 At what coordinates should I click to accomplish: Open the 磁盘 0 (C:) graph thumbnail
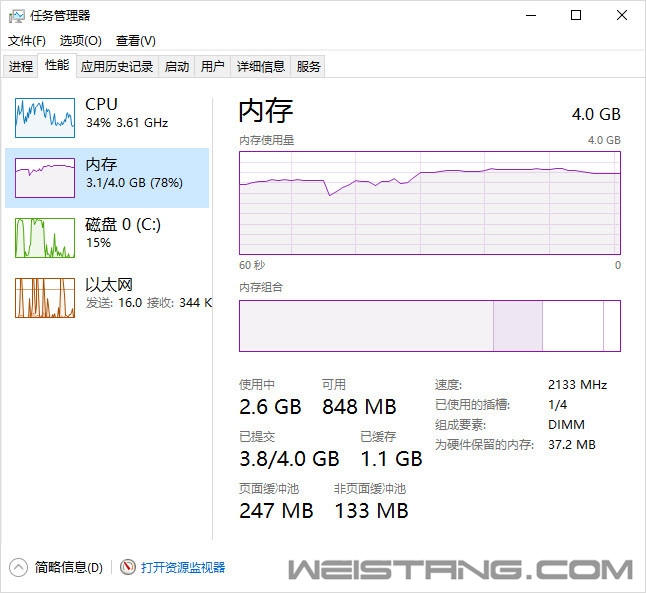pyautogui.click(x=45, y=238)
